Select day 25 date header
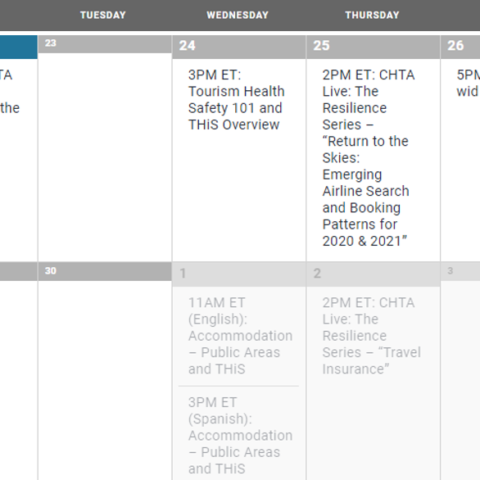This screenshot has height=480, width=480. coord(373,47)
